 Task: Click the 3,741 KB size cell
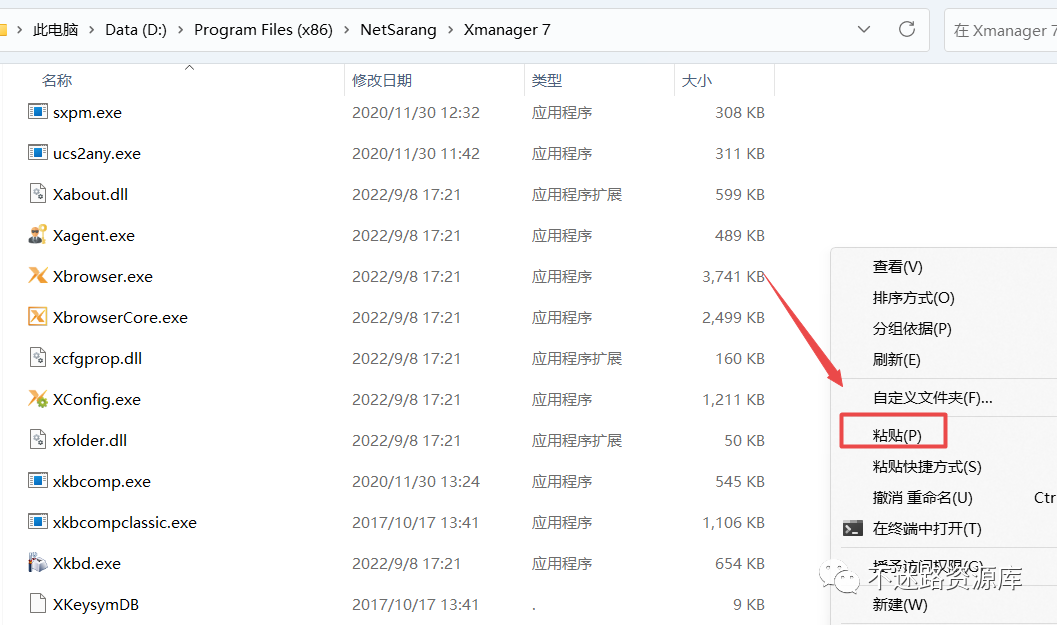[x=733, y=276]
